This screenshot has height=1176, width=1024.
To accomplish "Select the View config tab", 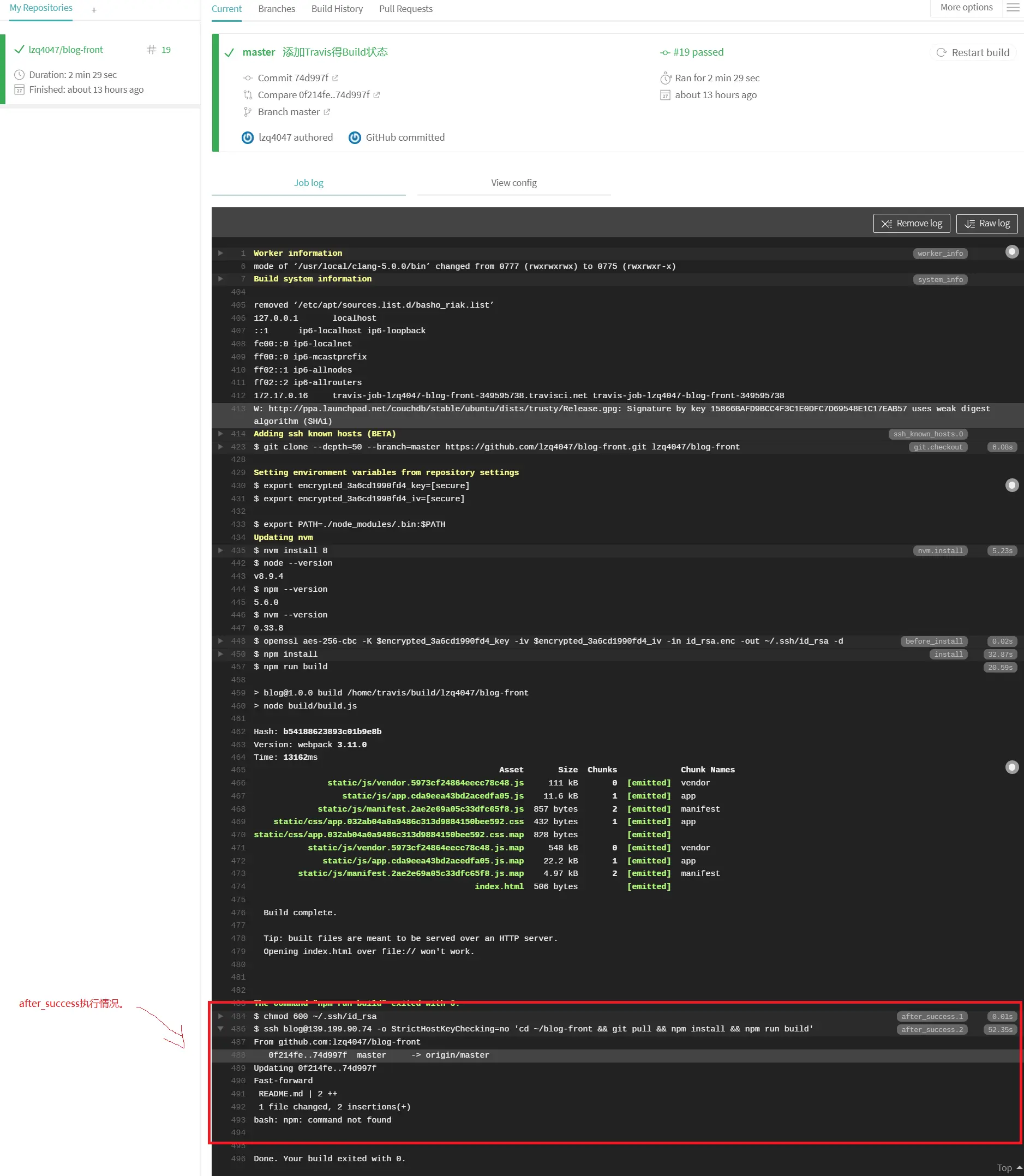I will 514,183.
